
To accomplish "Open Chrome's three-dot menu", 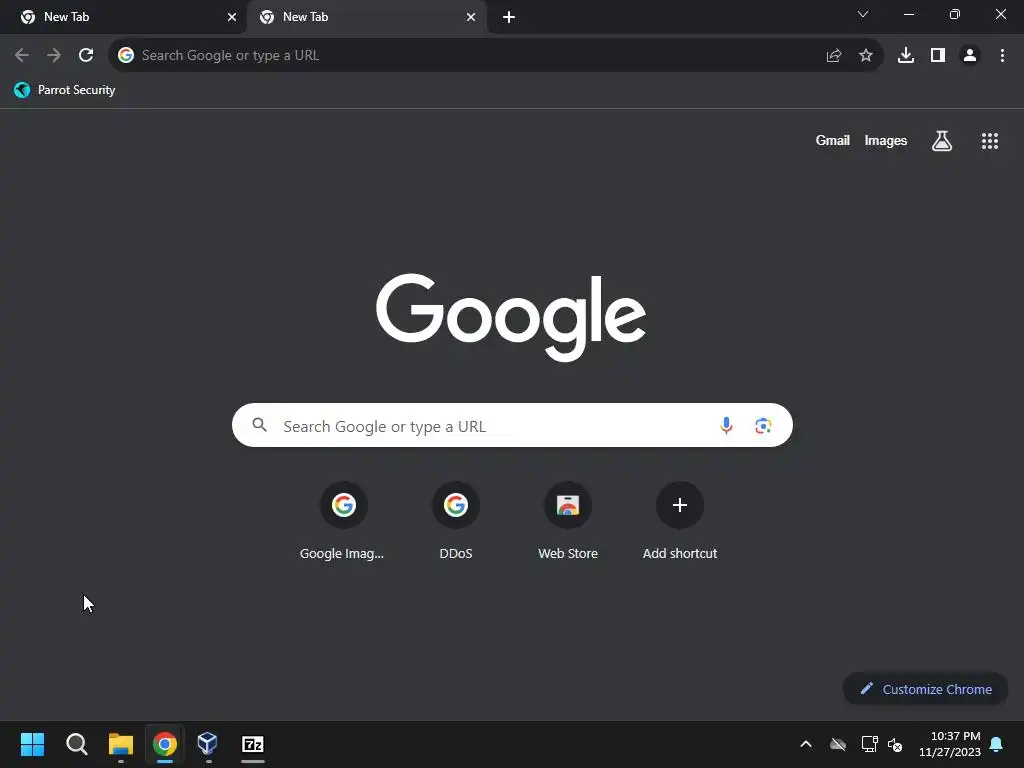I will (x=1002, y=56).
